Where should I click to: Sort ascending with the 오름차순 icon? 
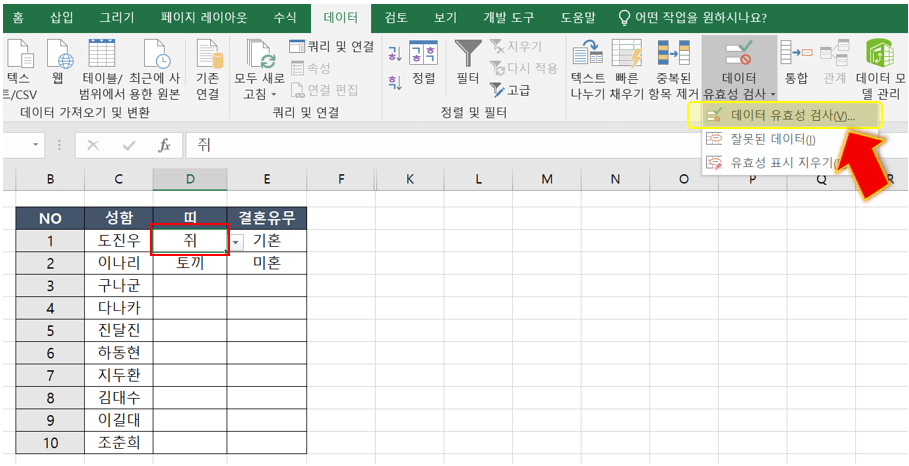pyautogui.click(x=394, y=53)
